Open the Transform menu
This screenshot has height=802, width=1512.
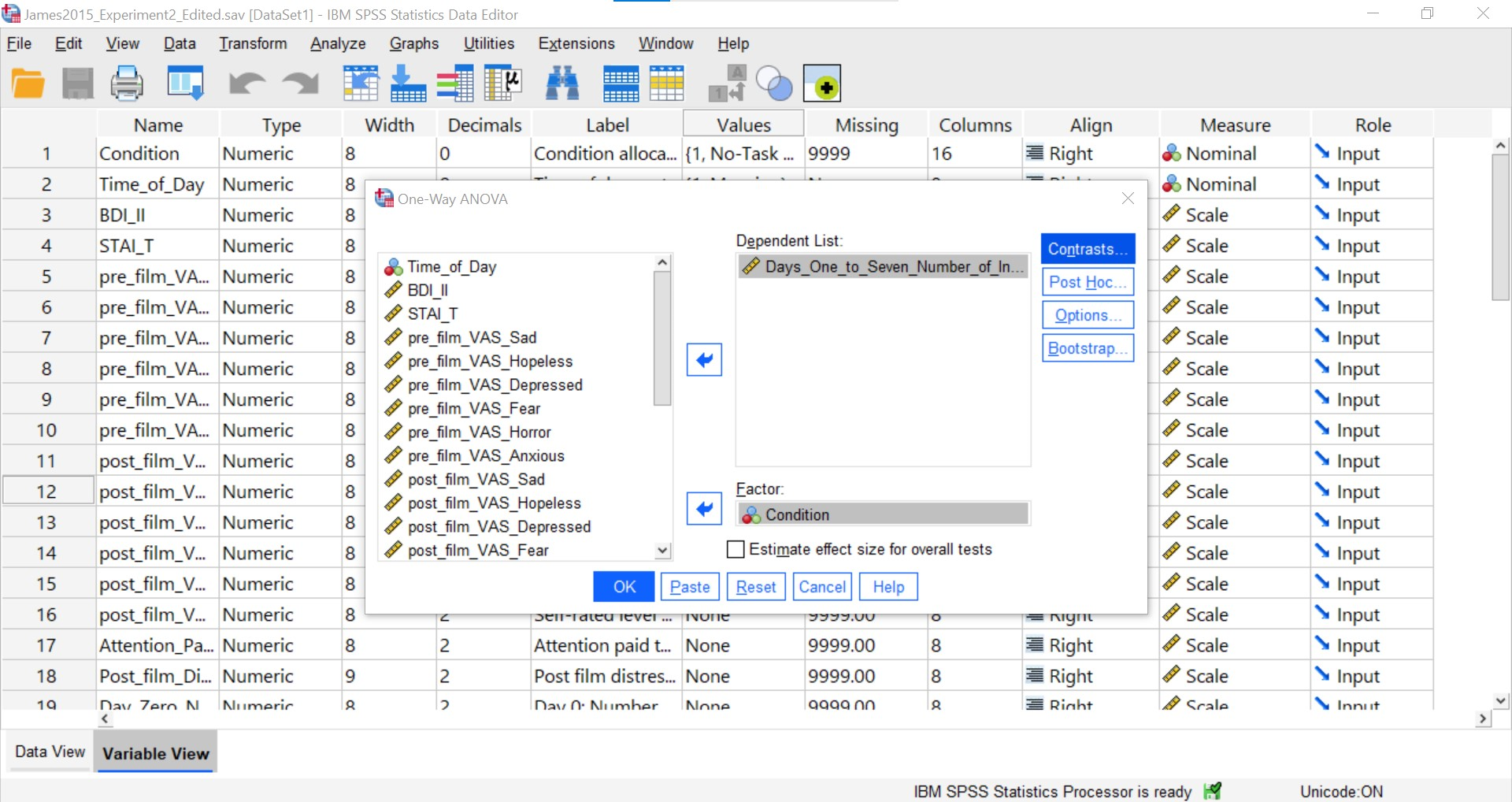[253, 43]
